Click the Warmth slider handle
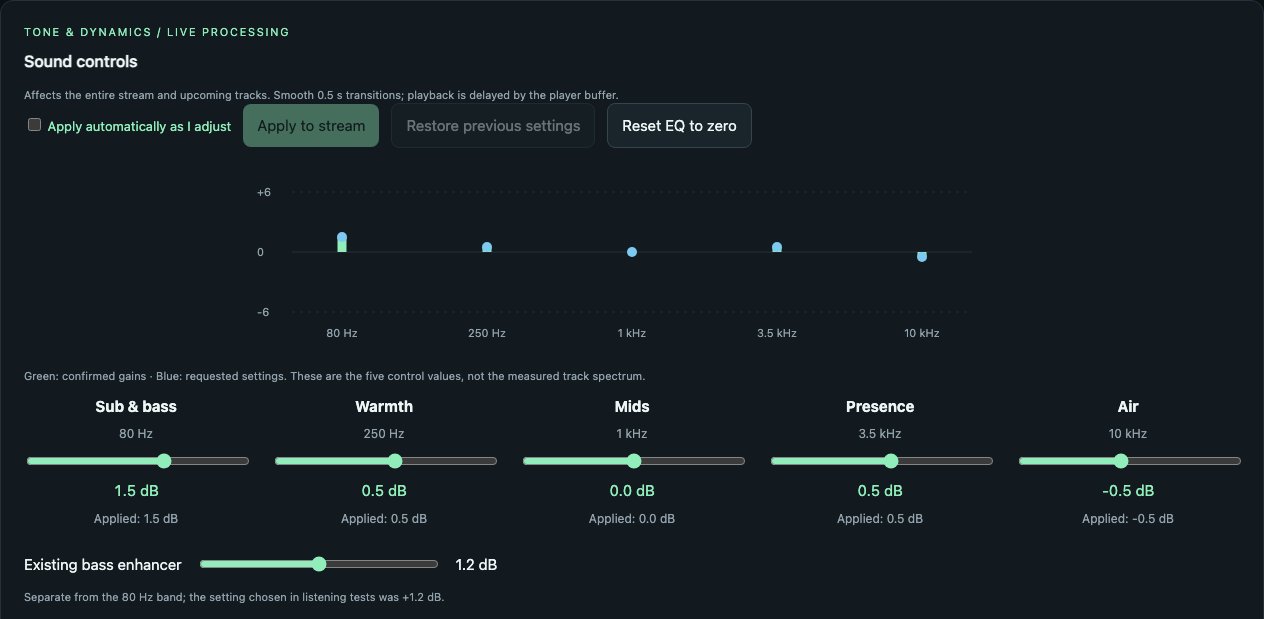 (394, 461)
